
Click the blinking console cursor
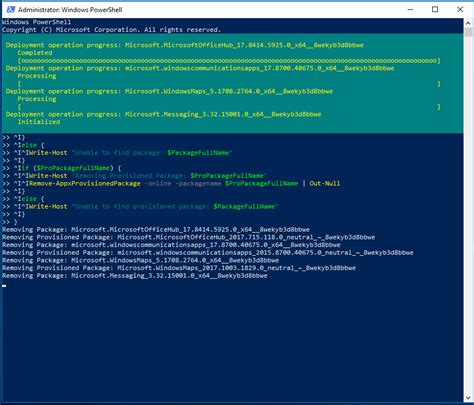pyautogui.click(x=4, y=285)
